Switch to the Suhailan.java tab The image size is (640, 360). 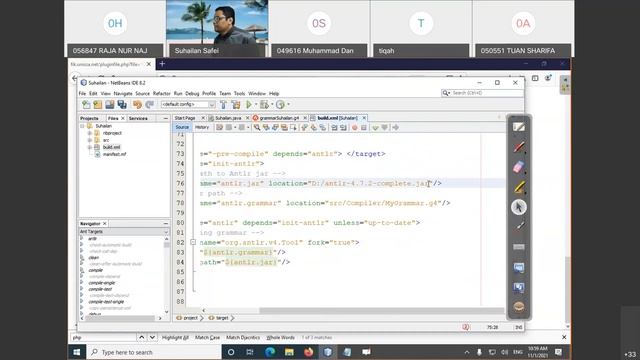click(x=228, y=118)
